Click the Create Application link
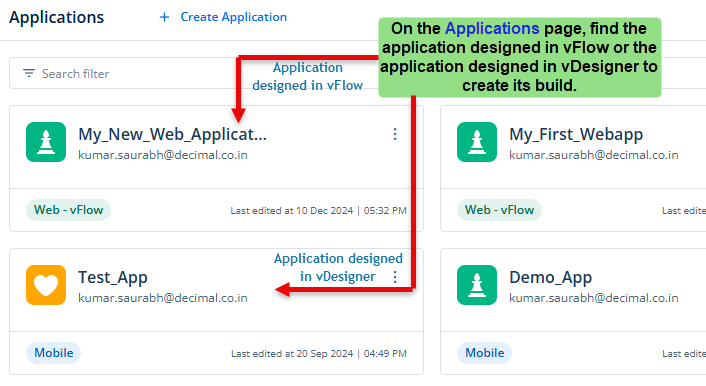 (233, 17)
